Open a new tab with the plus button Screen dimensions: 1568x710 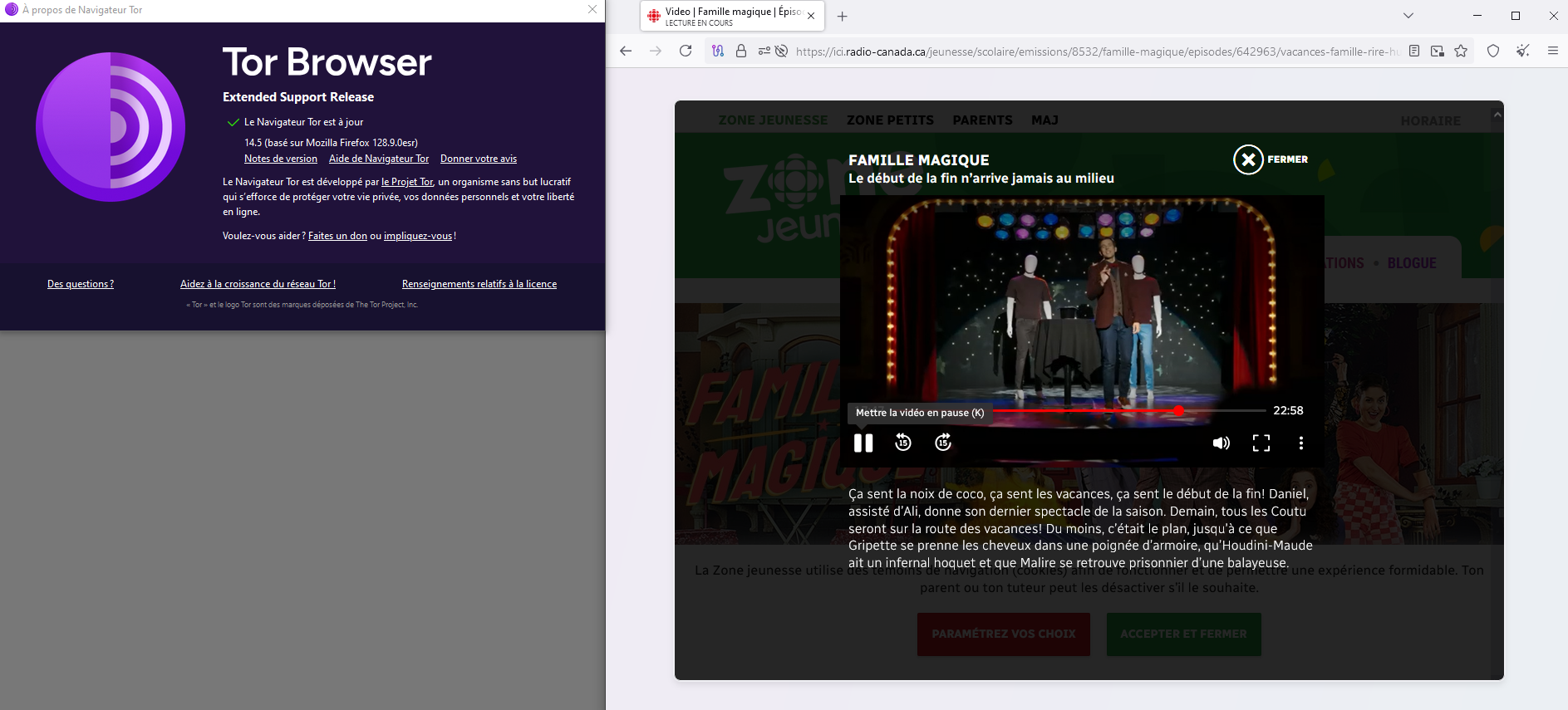[x=843, y=17]
